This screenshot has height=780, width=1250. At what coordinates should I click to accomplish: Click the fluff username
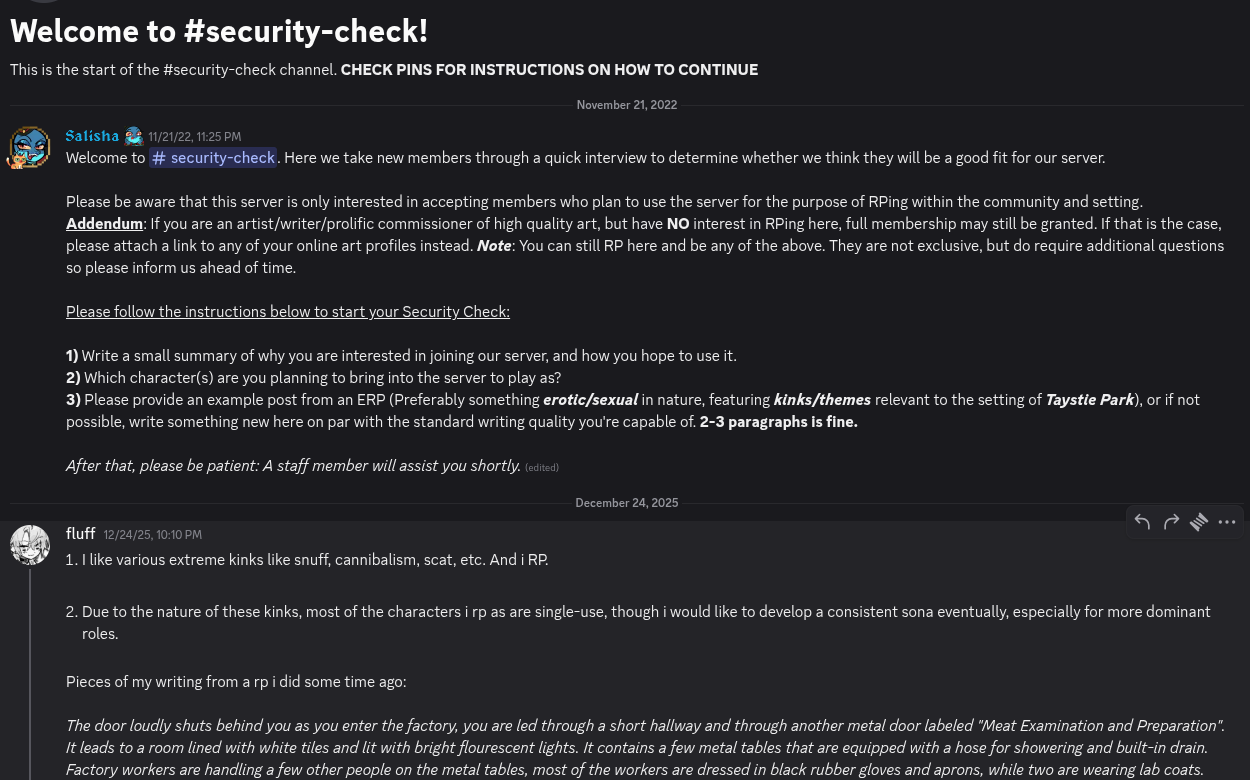pyautogui.click(x=81, y=534)
